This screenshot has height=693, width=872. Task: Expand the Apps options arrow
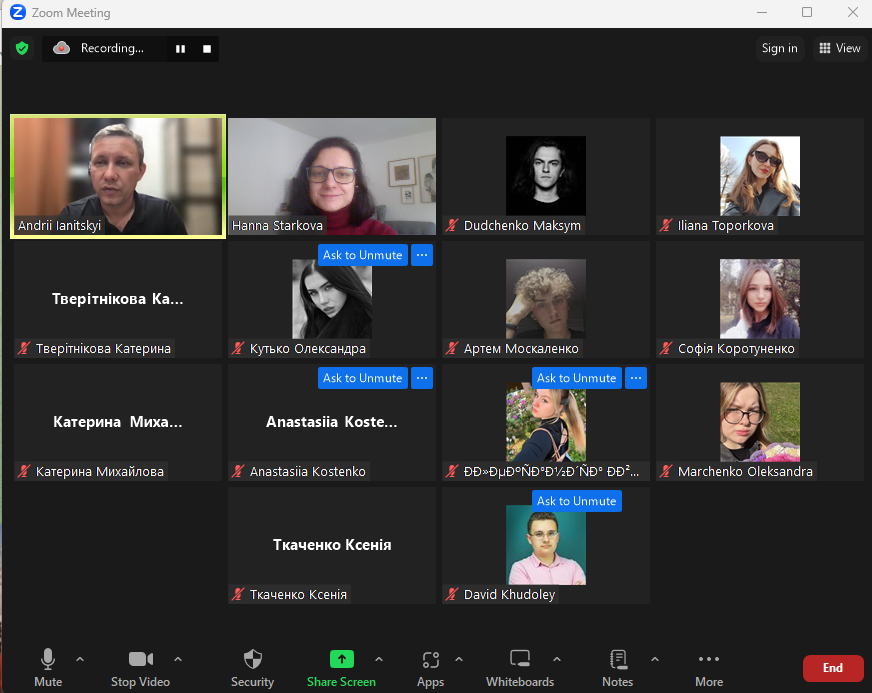point(459,659)
